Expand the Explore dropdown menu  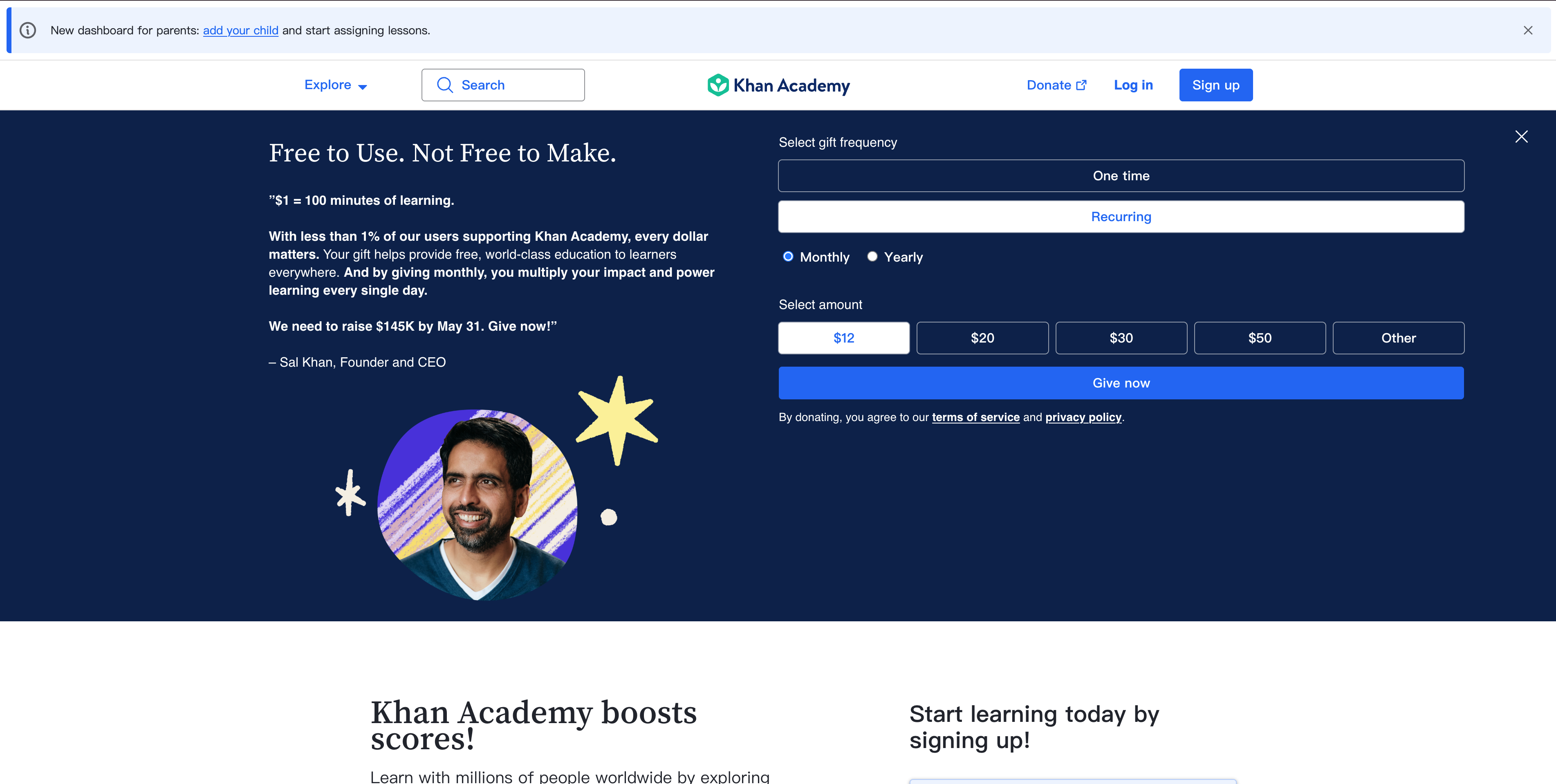click(335, 85)
